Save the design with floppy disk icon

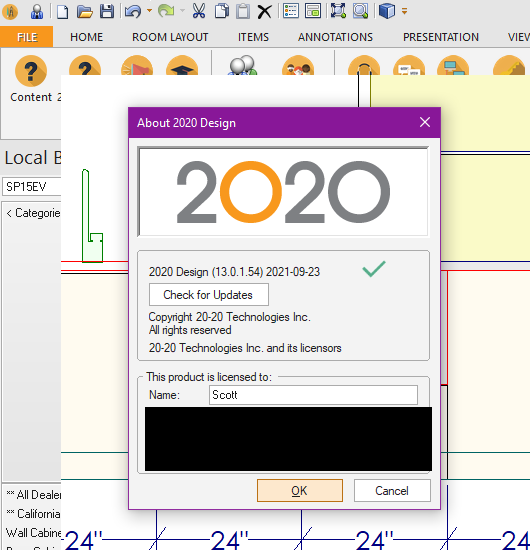(x=107, y=11)
